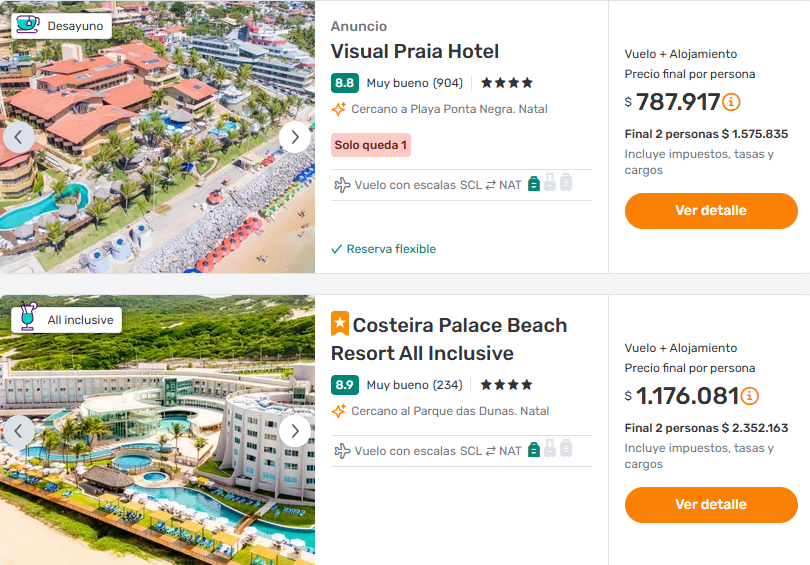810x565 pixels.
Task: Click the green baggage icon for Costeira Palace flight
Action: (534, 450)
